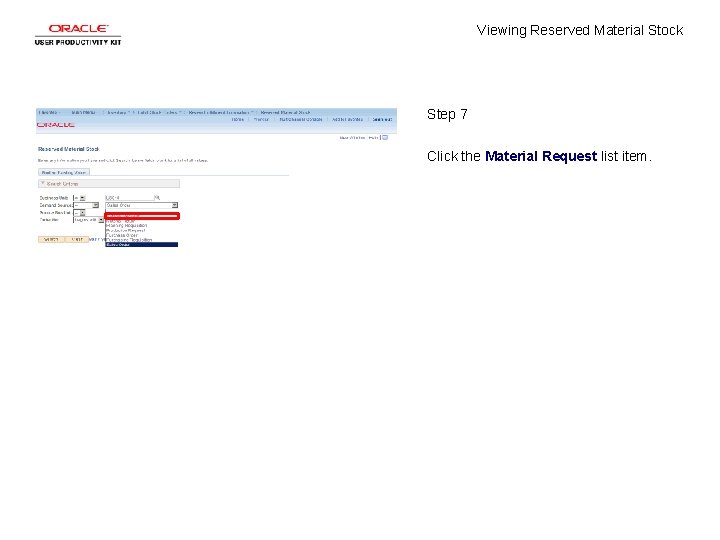Click the Oracle logo in the page header
The height and width of the screenshot is (540, 720).
(x=56, y=125)
